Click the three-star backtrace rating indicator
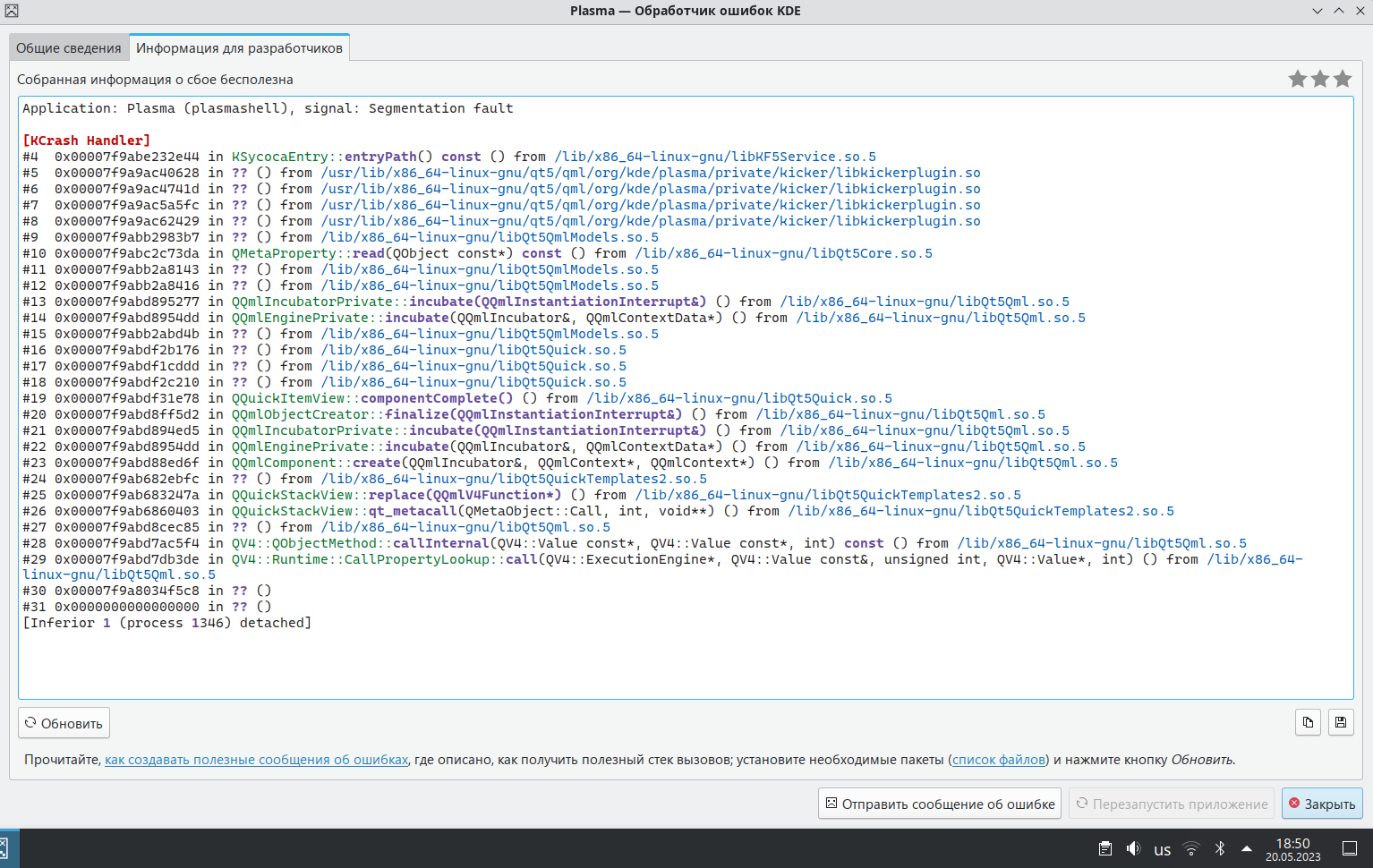This screenshot has width=1373, height=868. pyautogui.click(x=1319, y=79)
